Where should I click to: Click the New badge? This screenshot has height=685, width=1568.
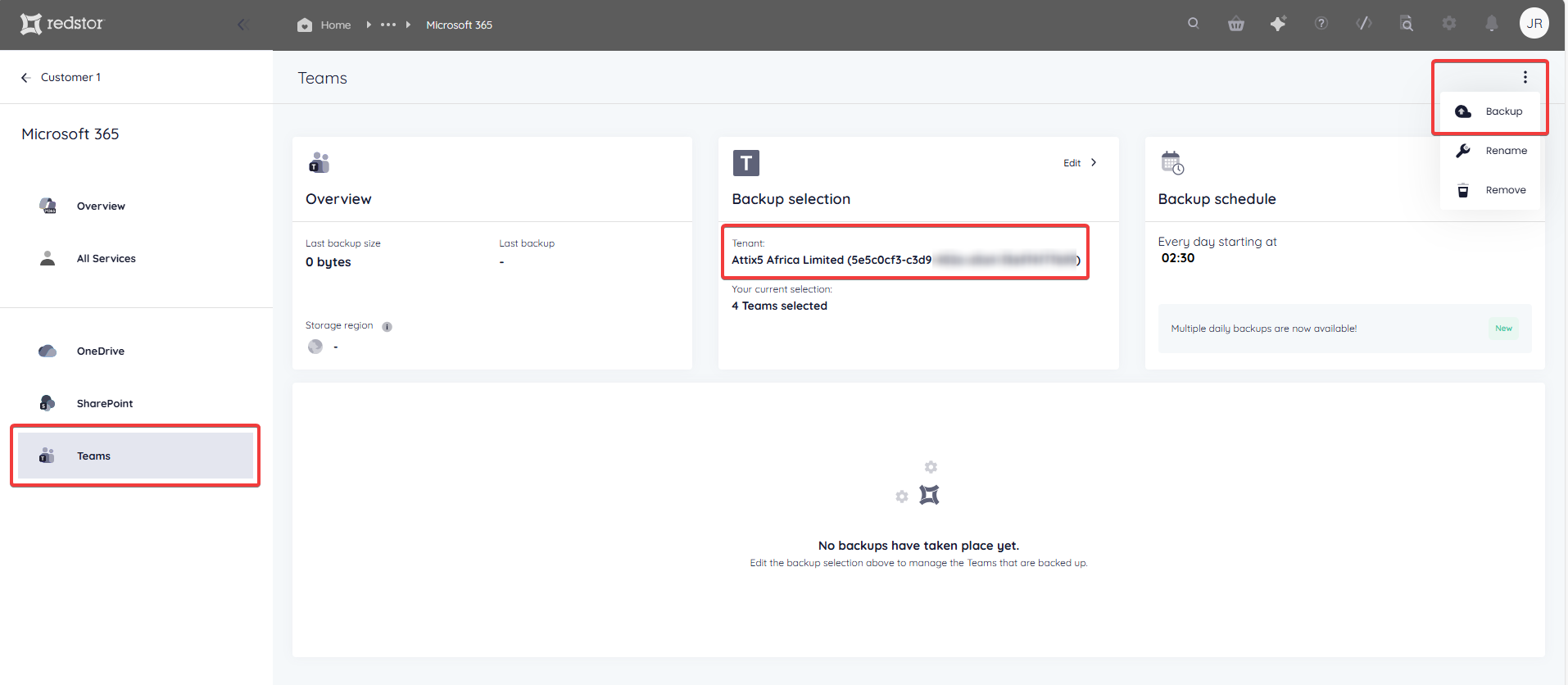tap(1503, 329)
